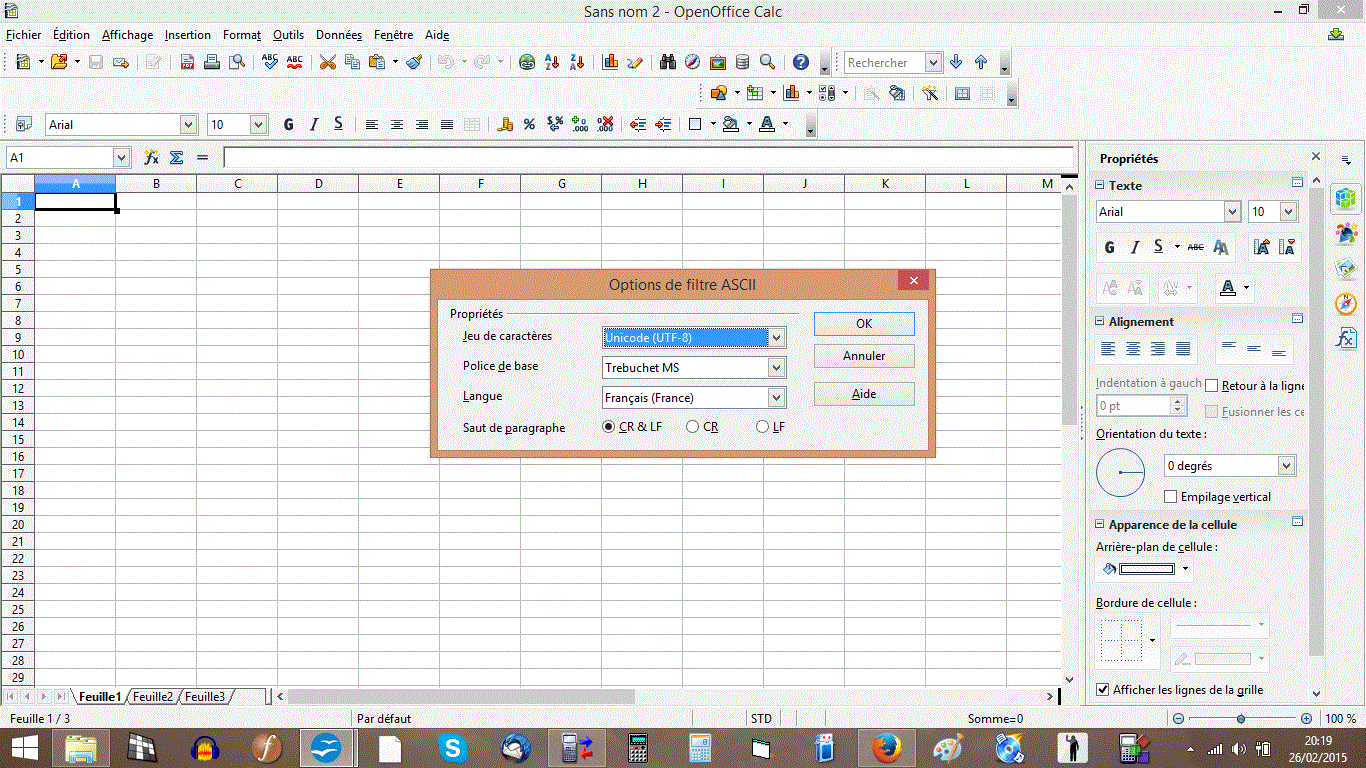The image size is (1366, 768).
Task: Click the Cut scissors icon
Action: [x=327, y=62]
